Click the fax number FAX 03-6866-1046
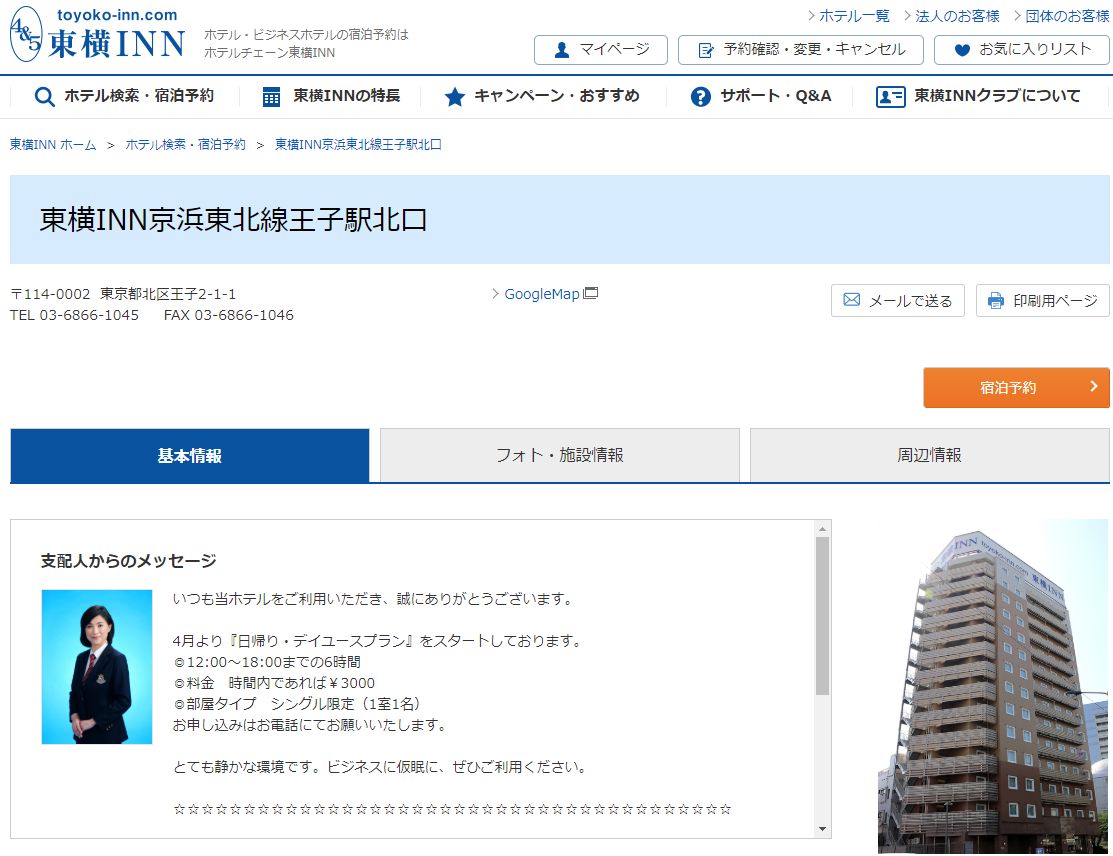This screenshot has height=856, width=1113. click(x=229, y=315)
